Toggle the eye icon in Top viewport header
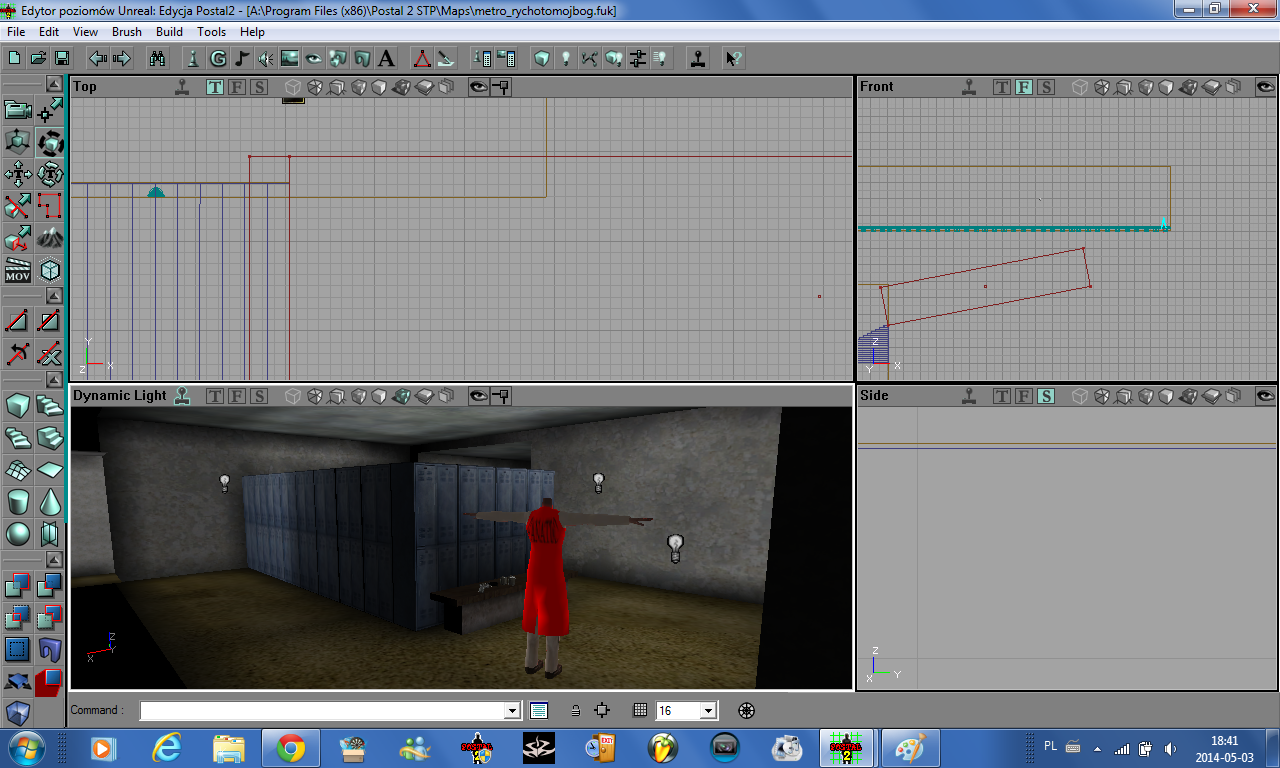 (x=479, y=87)
